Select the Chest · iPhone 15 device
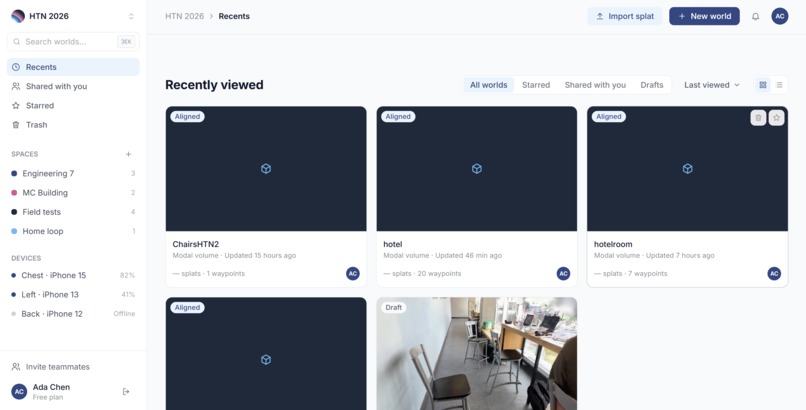This screenshot has width=806, height=410. pyautogui.click(x=73, y=275)
